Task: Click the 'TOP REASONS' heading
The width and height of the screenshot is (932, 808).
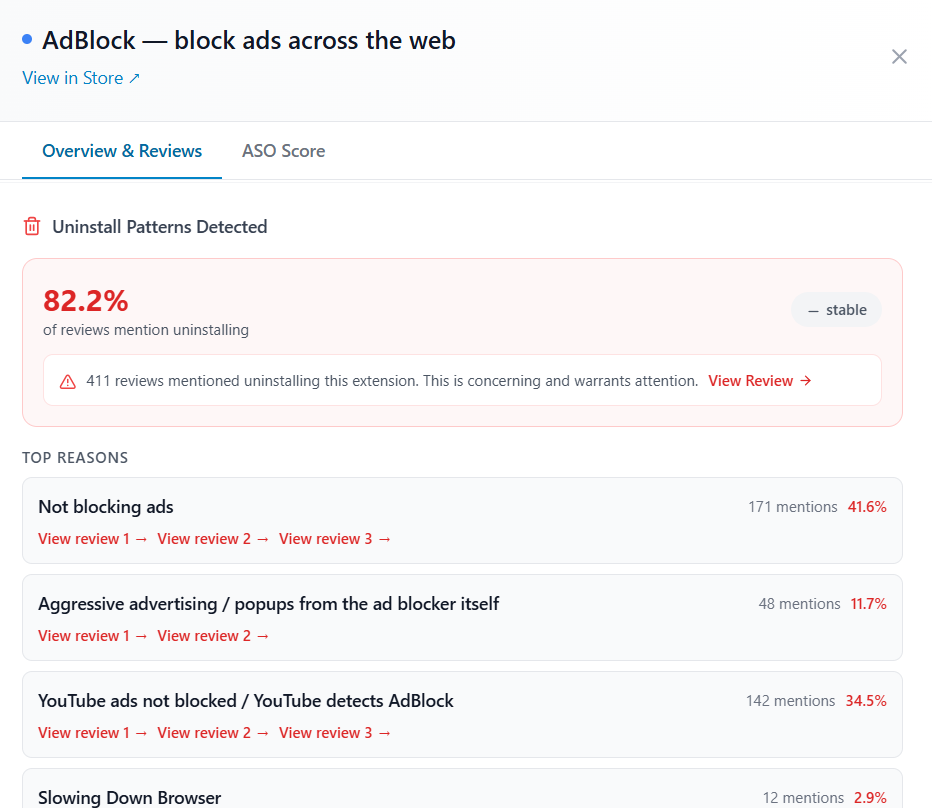Action: (75, 458)
